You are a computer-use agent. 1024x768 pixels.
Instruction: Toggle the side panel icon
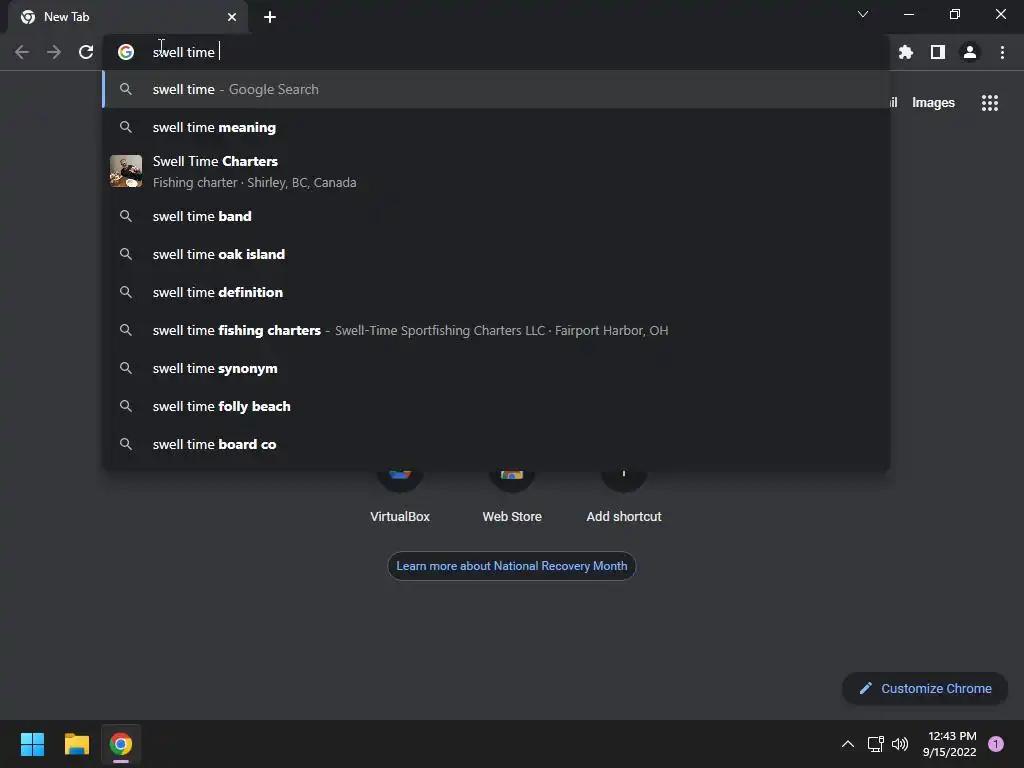point(938,52)
